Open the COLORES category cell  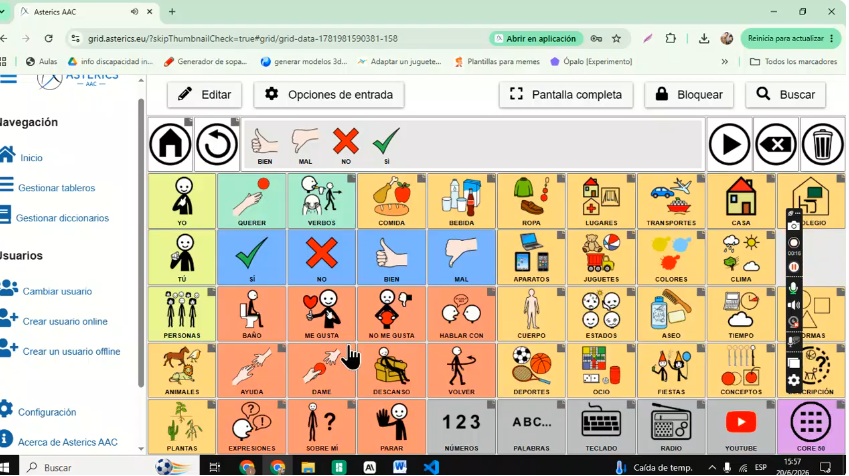click(x=671, y=257)
